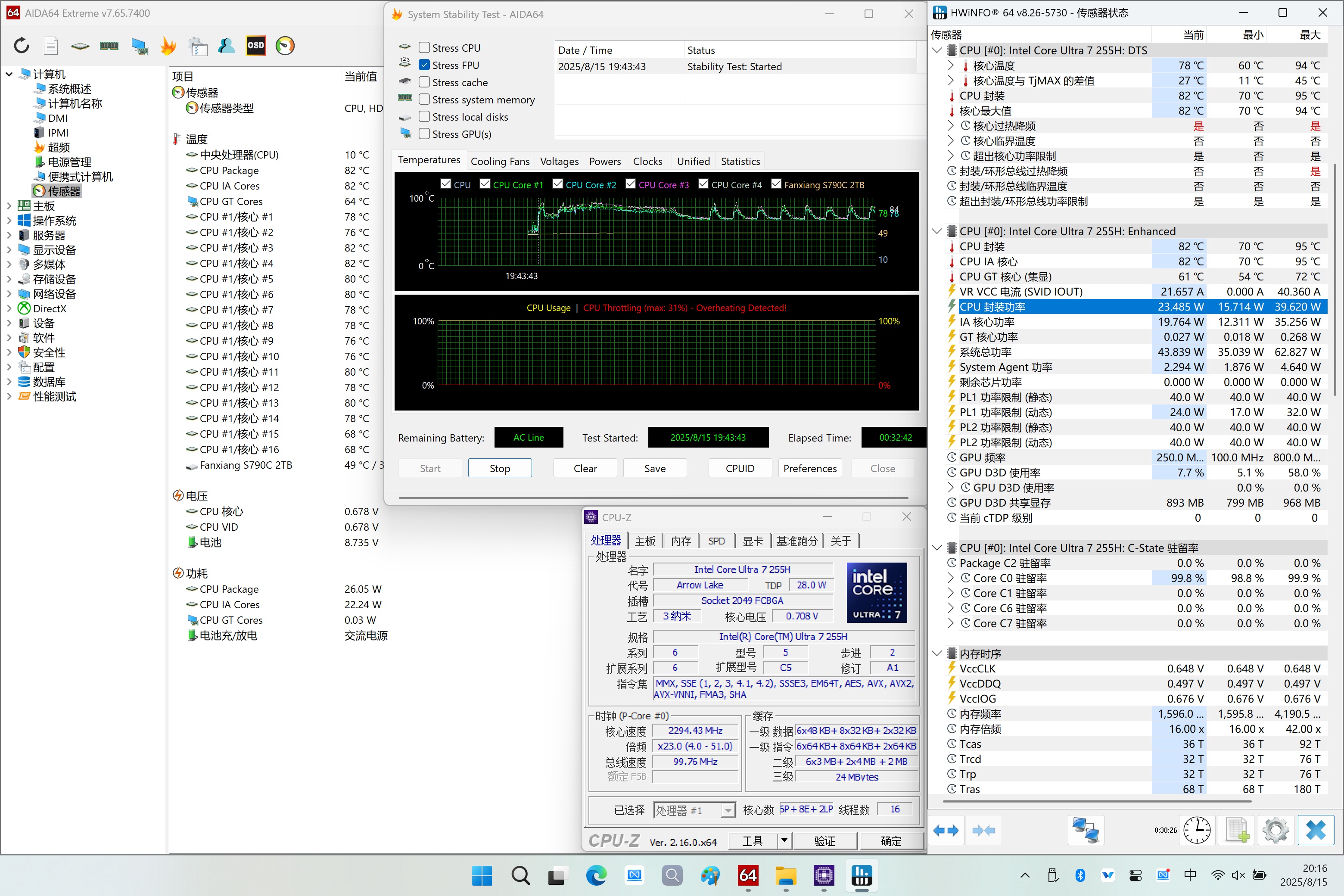Open the 内存 tab in CPU-Z

click(x=681, y=541)
